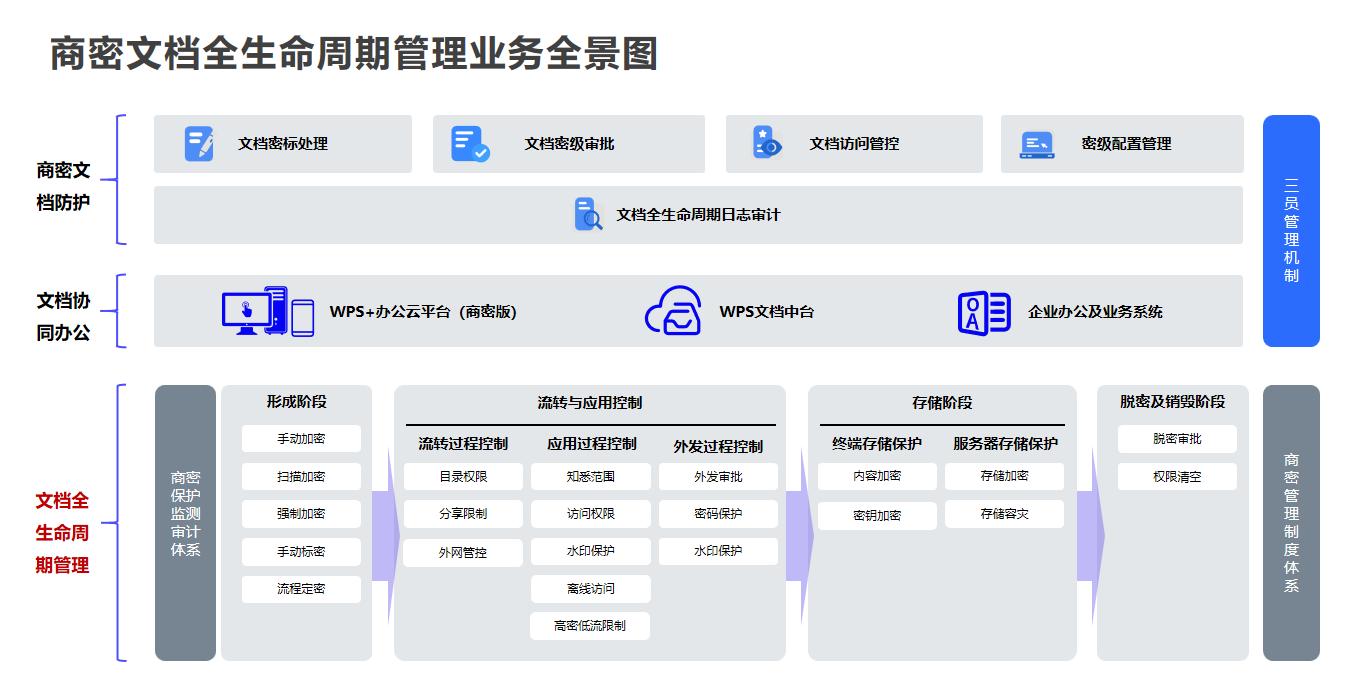Click the 文档密级审批 checkmark document icon
1362x690 pixels.
pyautogui.click(x=469, y=144)
